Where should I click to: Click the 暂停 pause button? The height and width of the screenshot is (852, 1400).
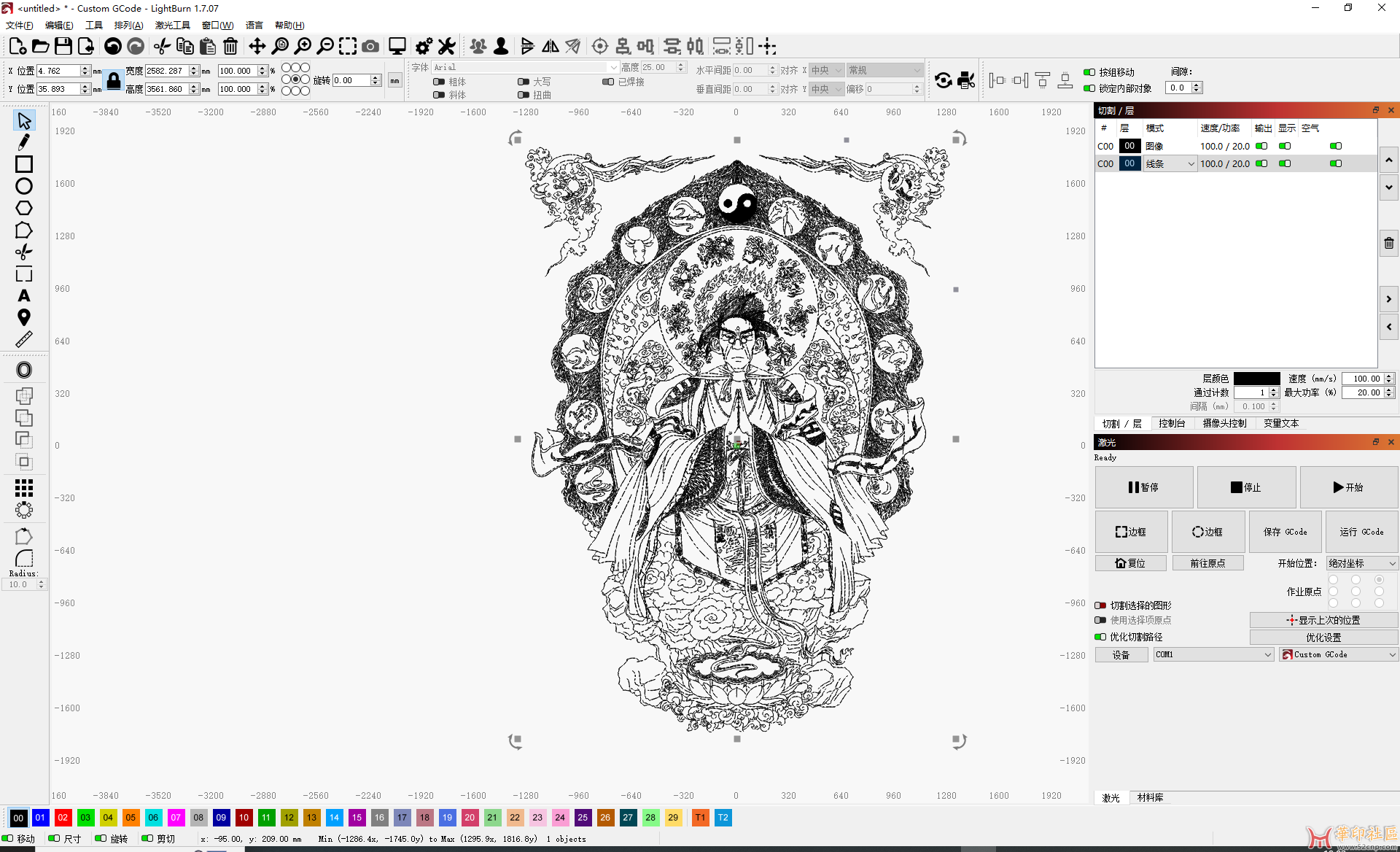[1144, 487]
